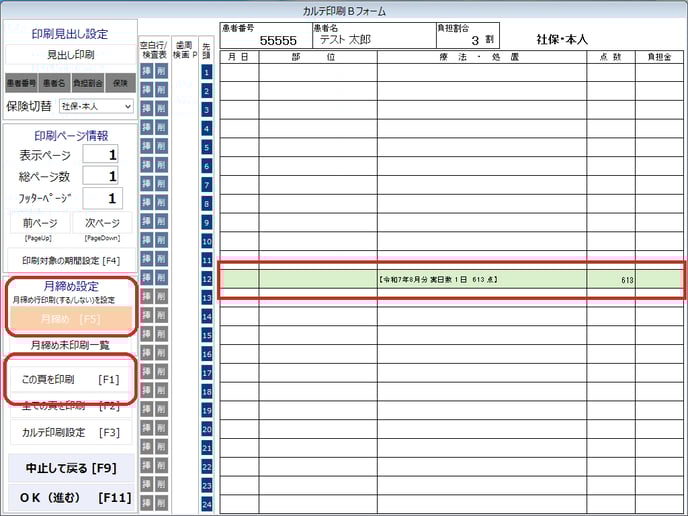The width and height of the screenshot is (688, 516).
Task: Open カルテ印刷設定 [F3]
Action: point(70,432)
